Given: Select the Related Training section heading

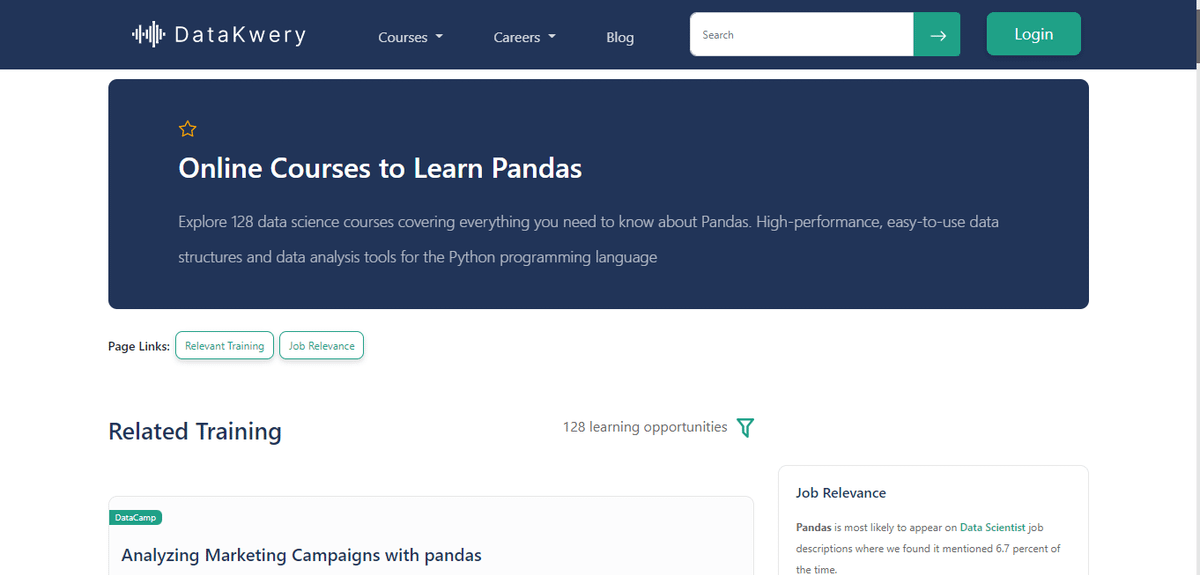Looking at the screenshot, I should click(195, 431).
